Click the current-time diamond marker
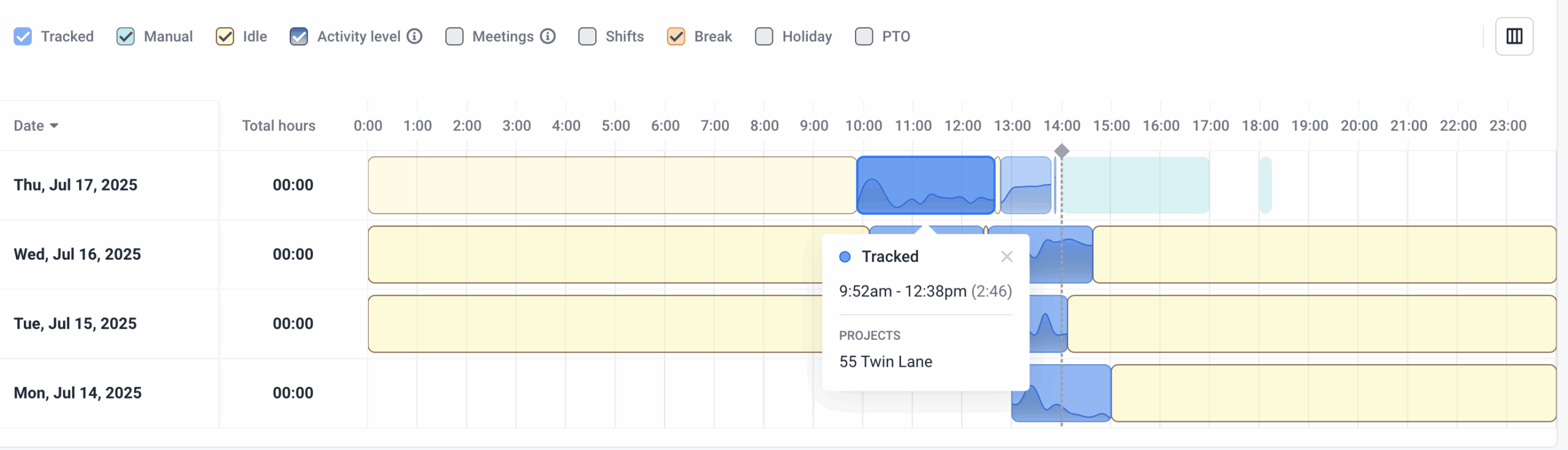Viewport: 1568px width, 450px height. click(1061, 151)
